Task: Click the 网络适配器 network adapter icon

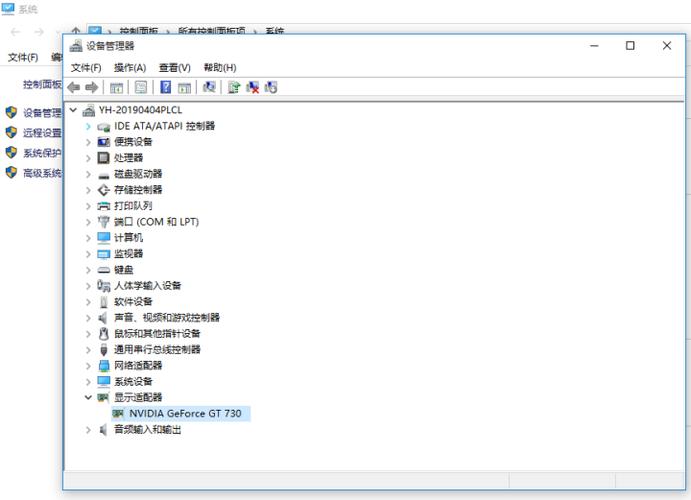Action: coord(104,365)
